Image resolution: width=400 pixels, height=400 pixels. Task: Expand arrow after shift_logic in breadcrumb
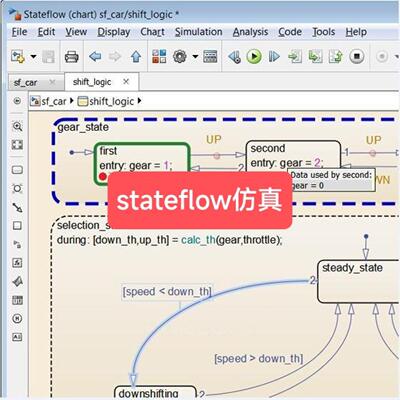point(139,101)
